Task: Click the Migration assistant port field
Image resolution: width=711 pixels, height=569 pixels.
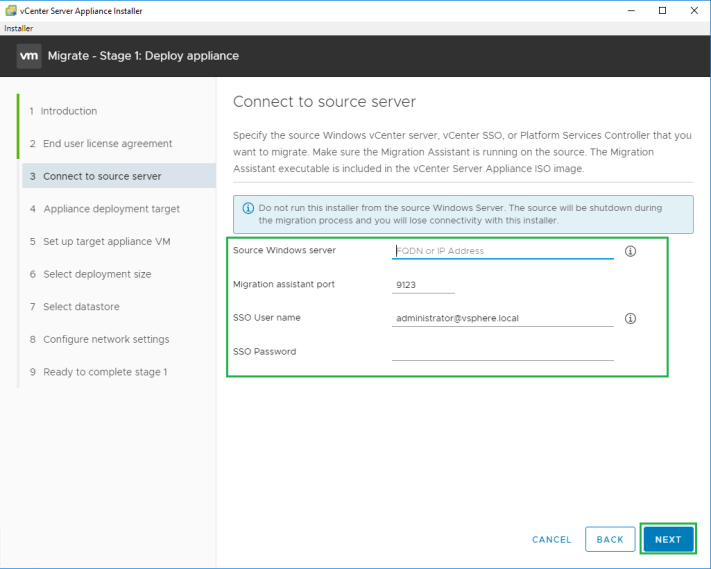Action: 423,285
